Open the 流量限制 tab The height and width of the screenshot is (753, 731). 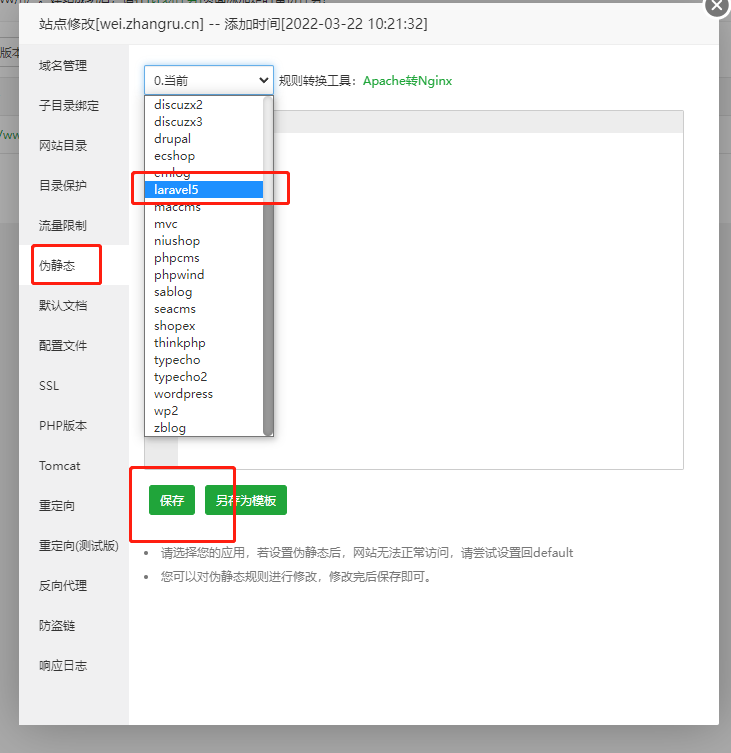63,226
